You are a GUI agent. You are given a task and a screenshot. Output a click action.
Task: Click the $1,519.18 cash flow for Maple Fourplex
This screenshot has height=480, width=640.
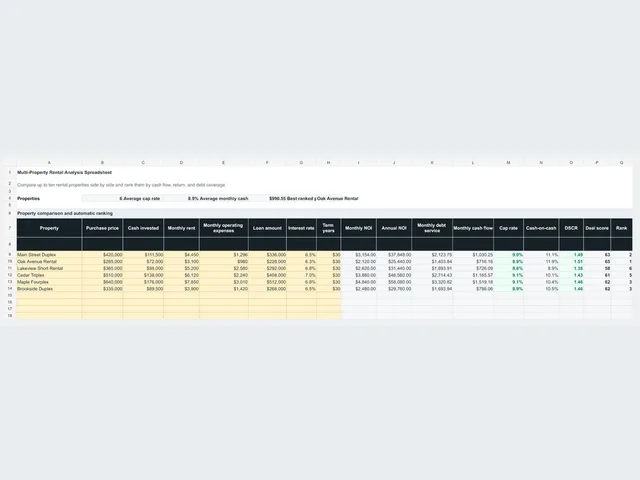pos(473,282)
